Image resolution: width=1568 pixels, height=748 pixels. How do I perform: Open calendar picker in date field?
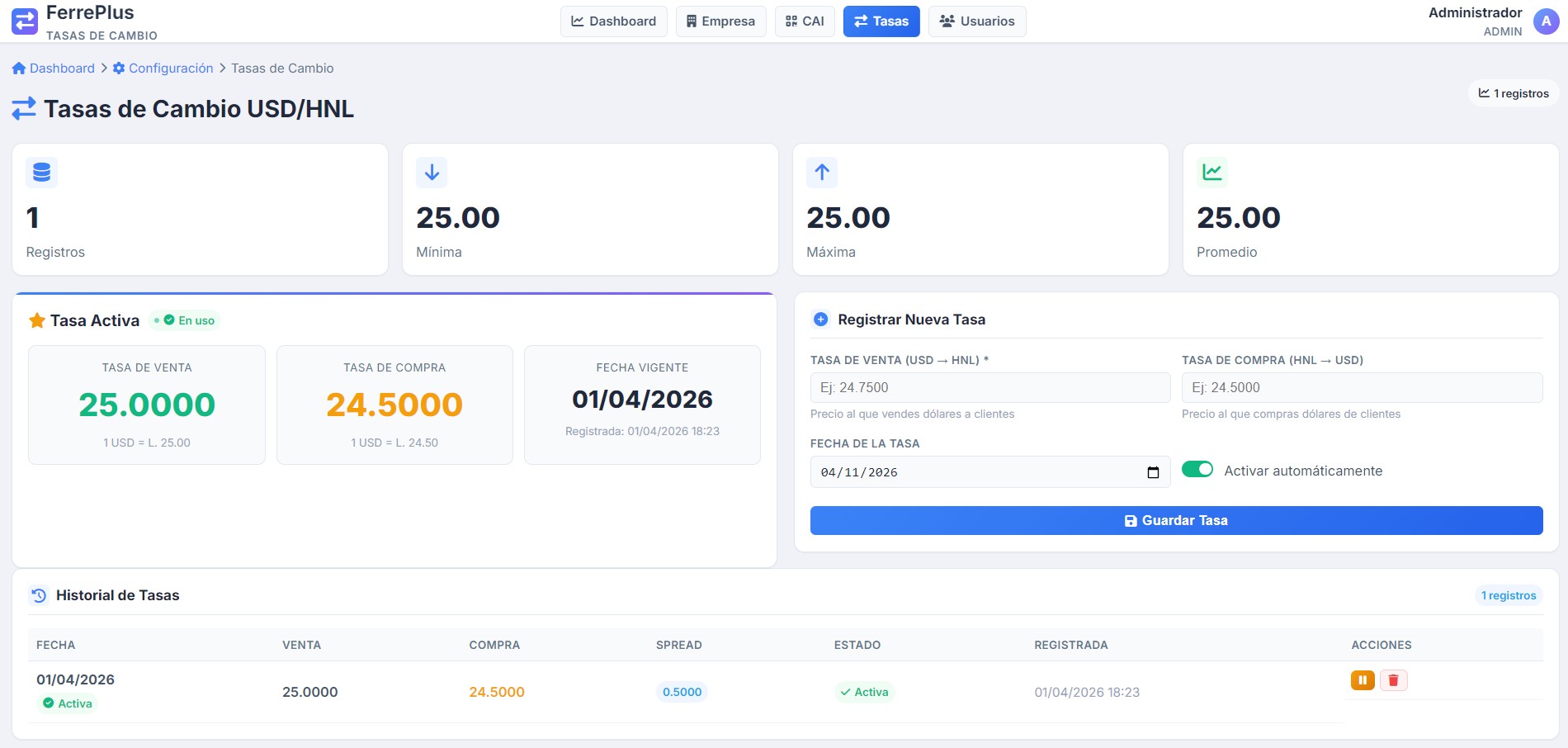(x=1153, y=472)
